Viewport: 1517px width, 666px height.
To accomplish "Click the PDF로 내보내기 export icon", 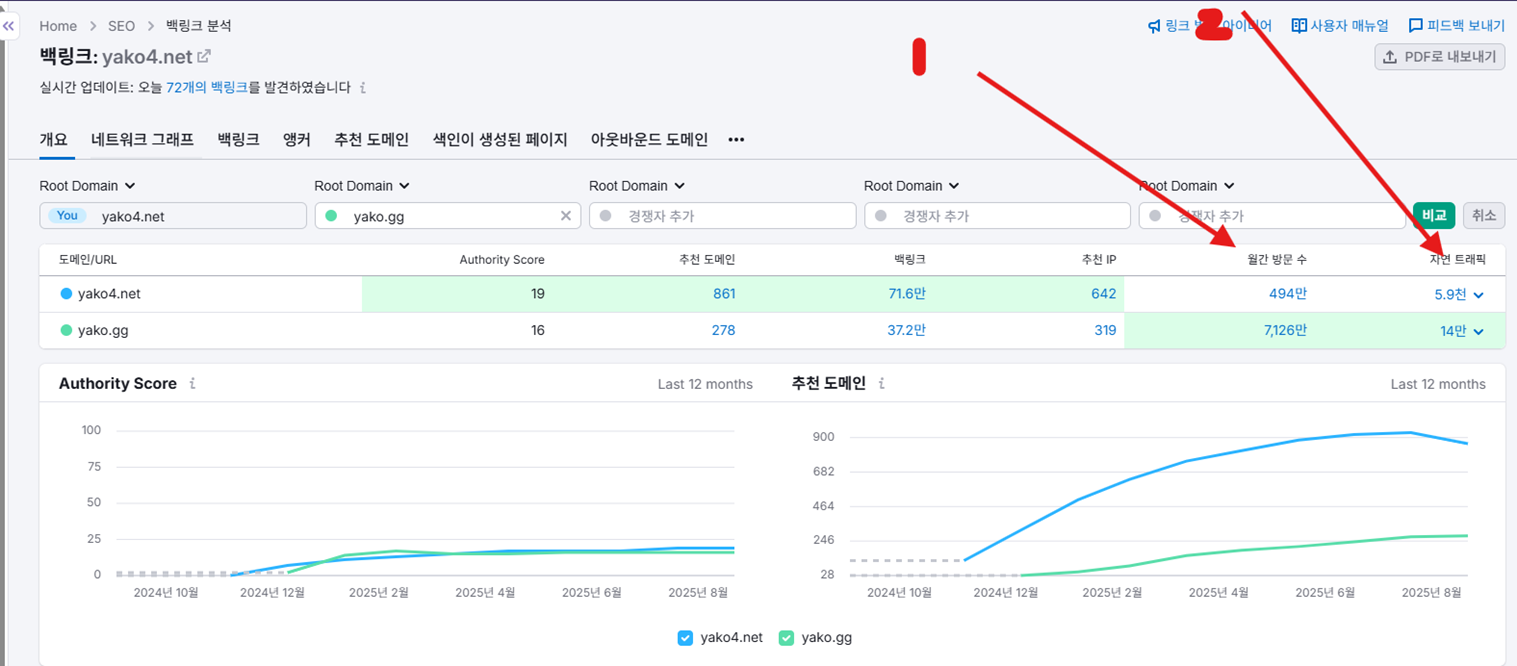I will (x=1391, y=57).
